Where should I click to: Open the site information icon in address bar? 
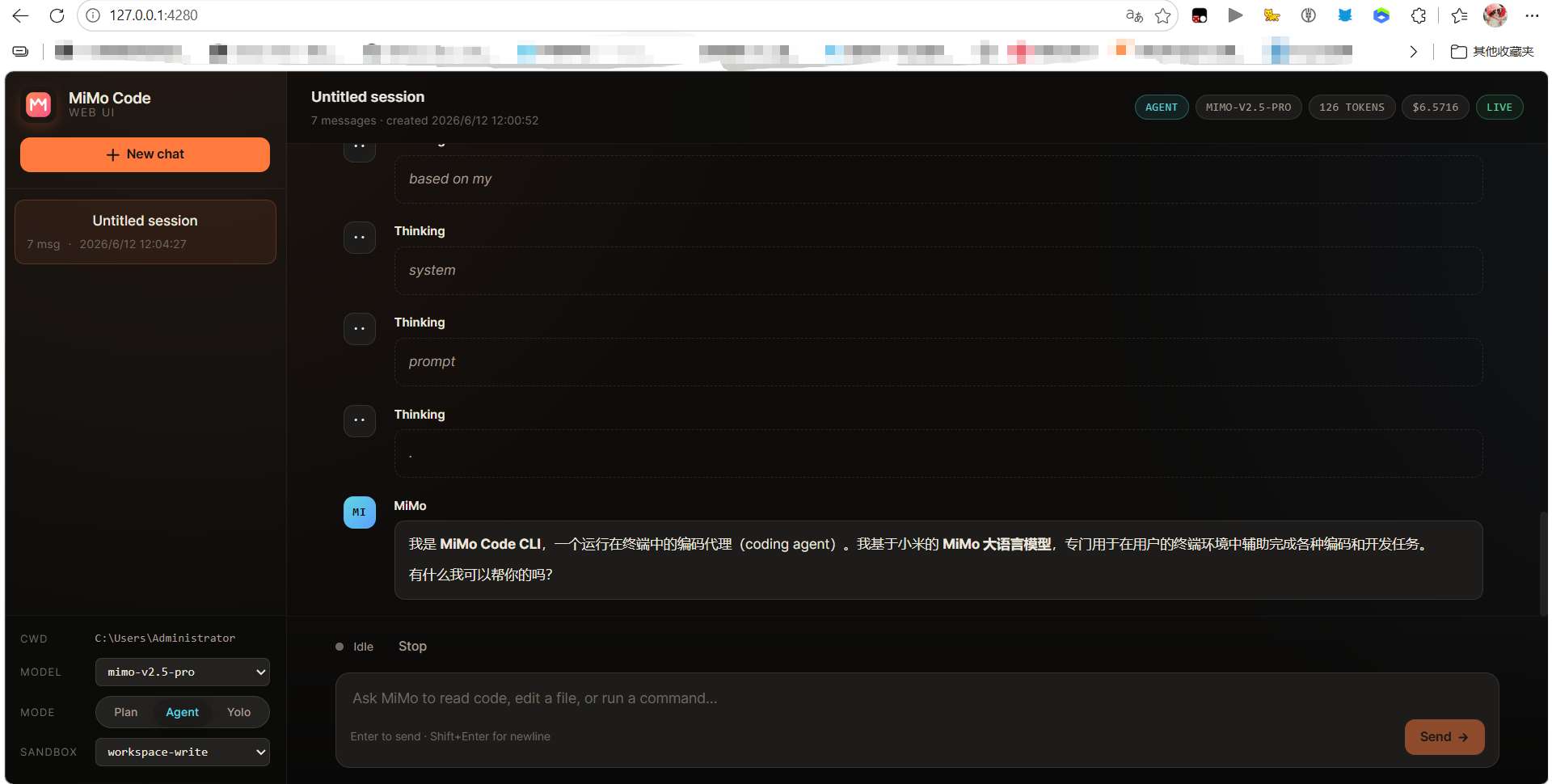point(93,15)
